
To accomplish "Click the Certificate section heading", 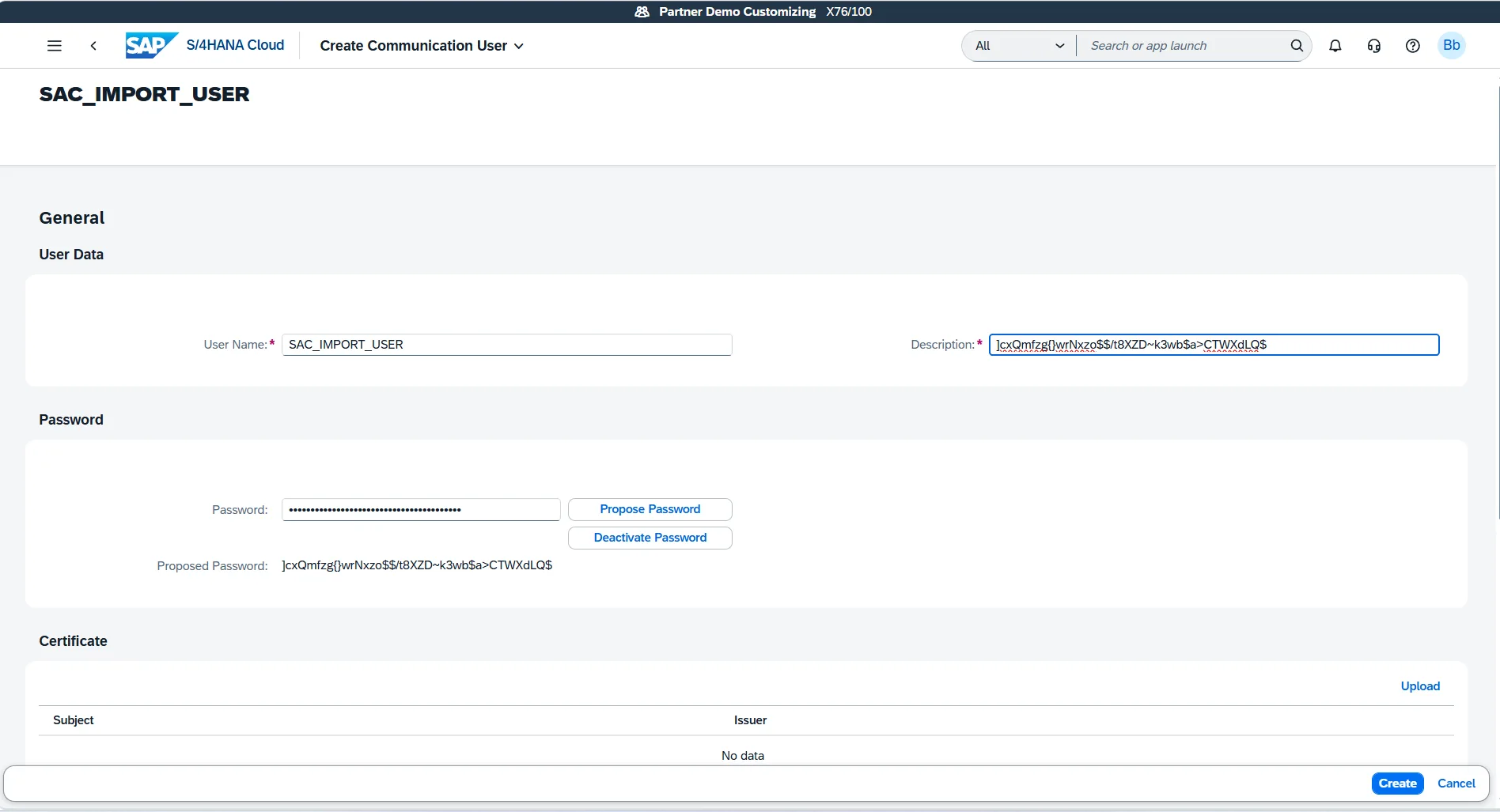I will click(73, 641).
